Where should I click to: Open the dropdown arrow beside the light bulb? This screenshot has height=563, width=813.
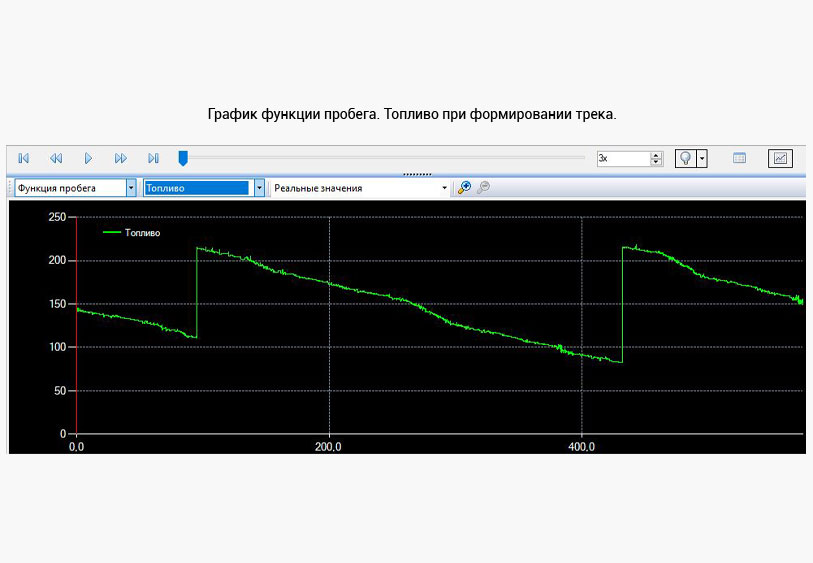(702, 158)
